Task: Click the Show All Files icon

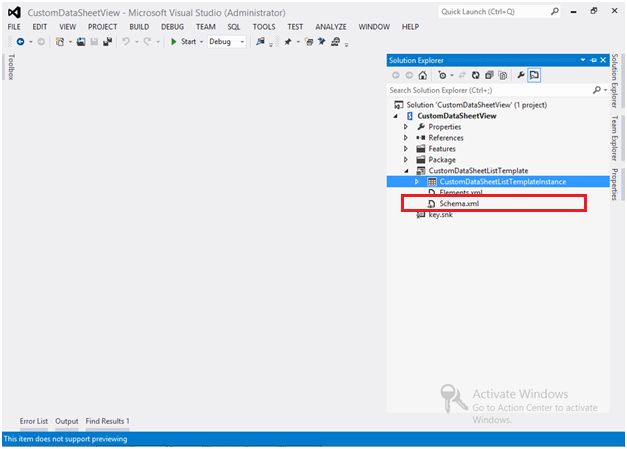Action: pos(503,75)
